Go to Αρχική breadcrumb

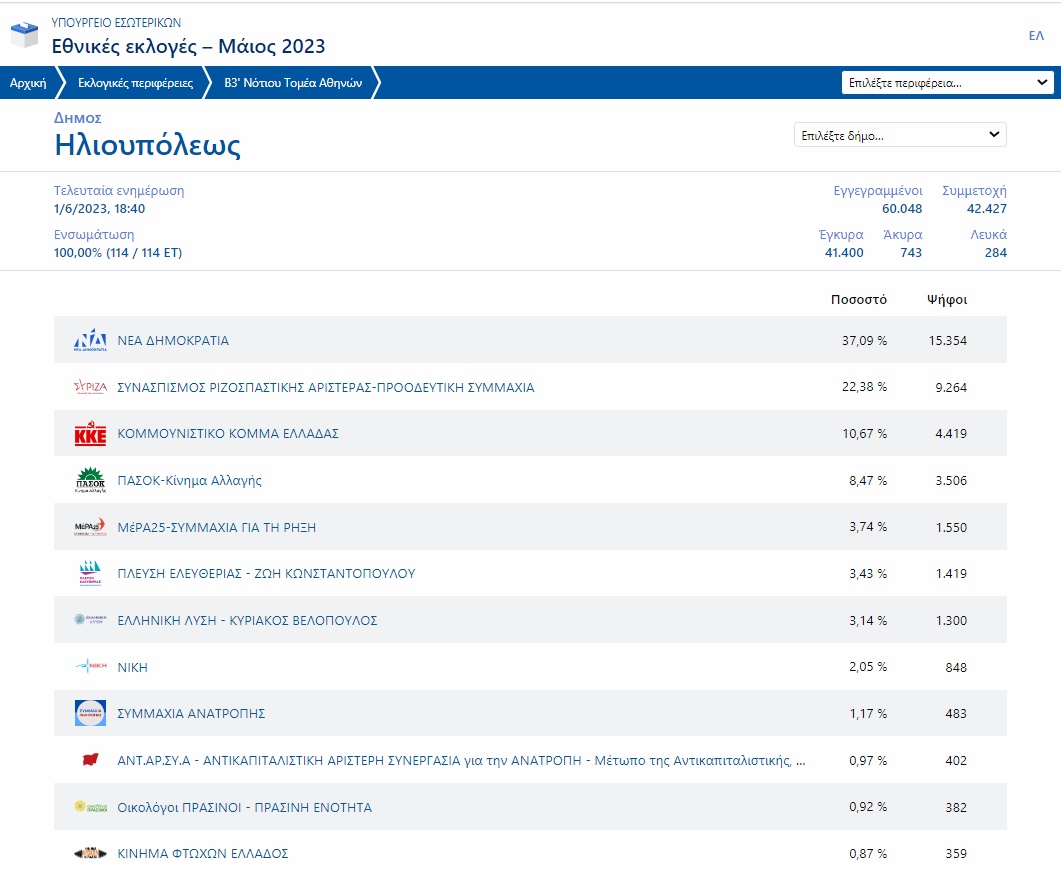point(28,83)
